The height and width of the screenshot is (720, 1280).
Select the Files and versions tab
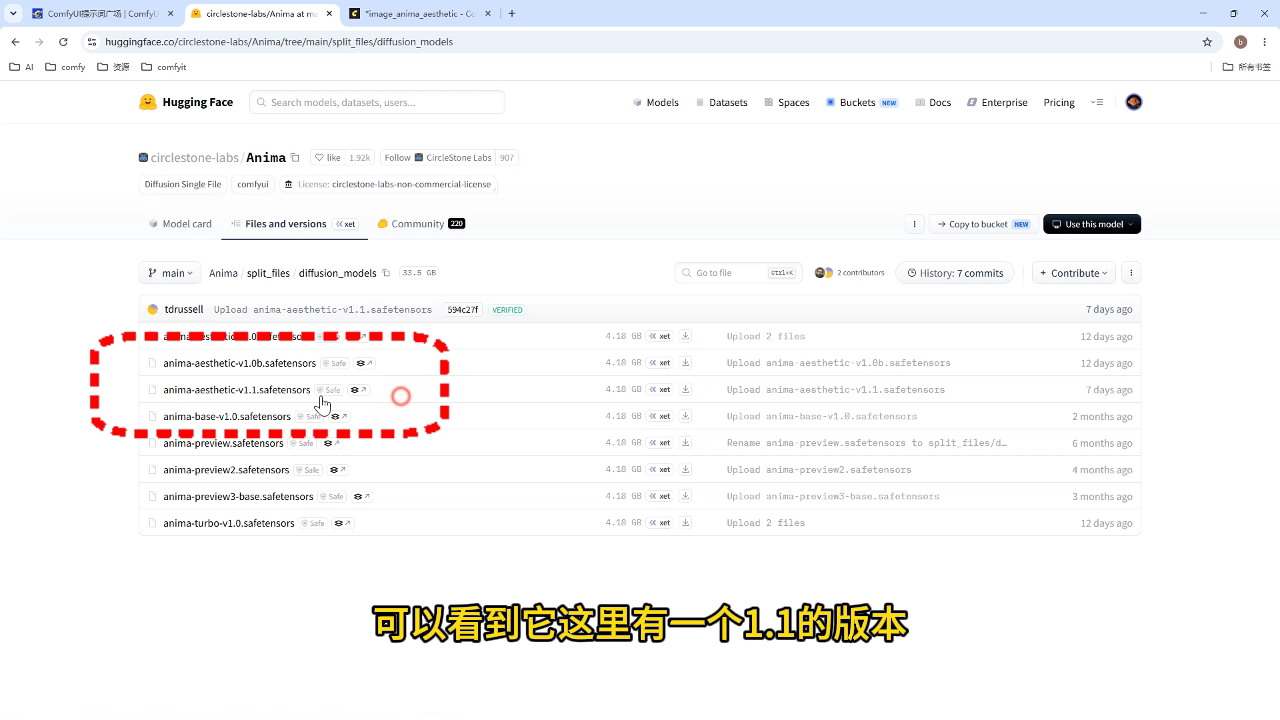click(x=294, y=224)
